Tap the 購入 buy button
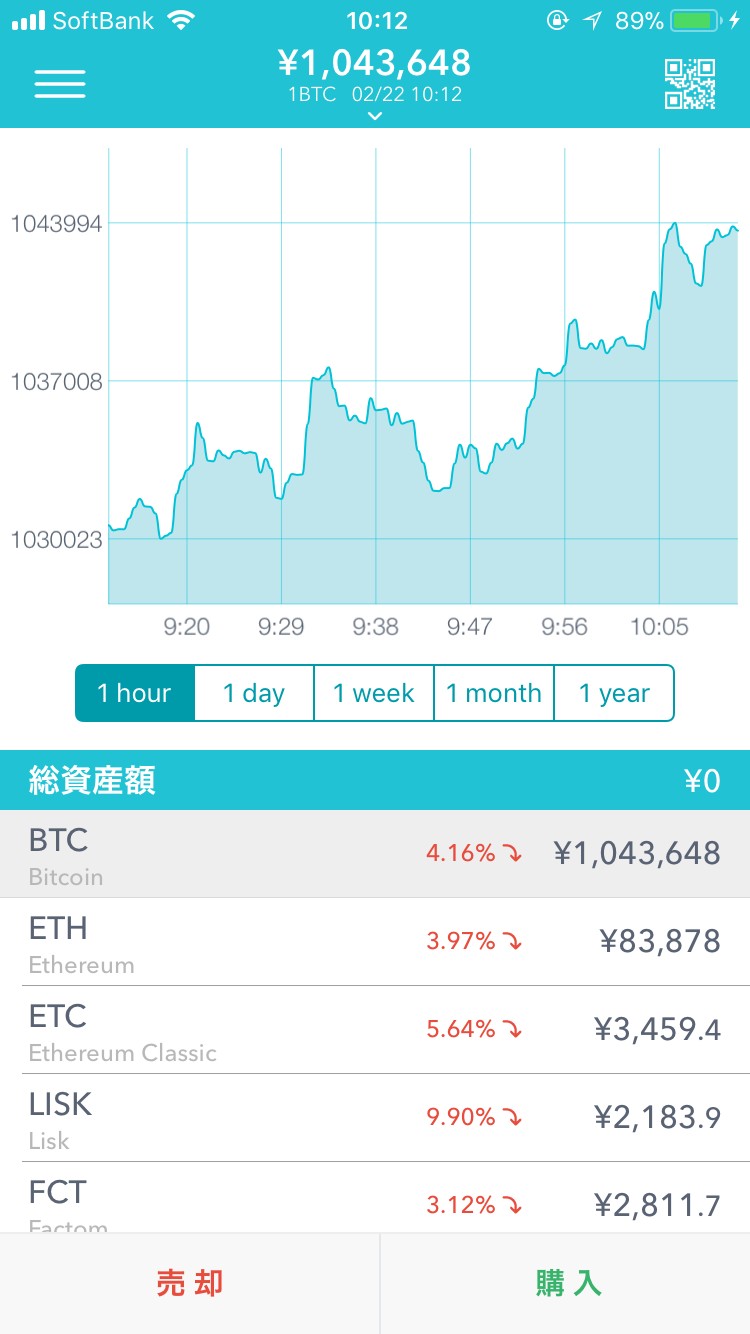750x1334 pixels. pos(567,1283)
